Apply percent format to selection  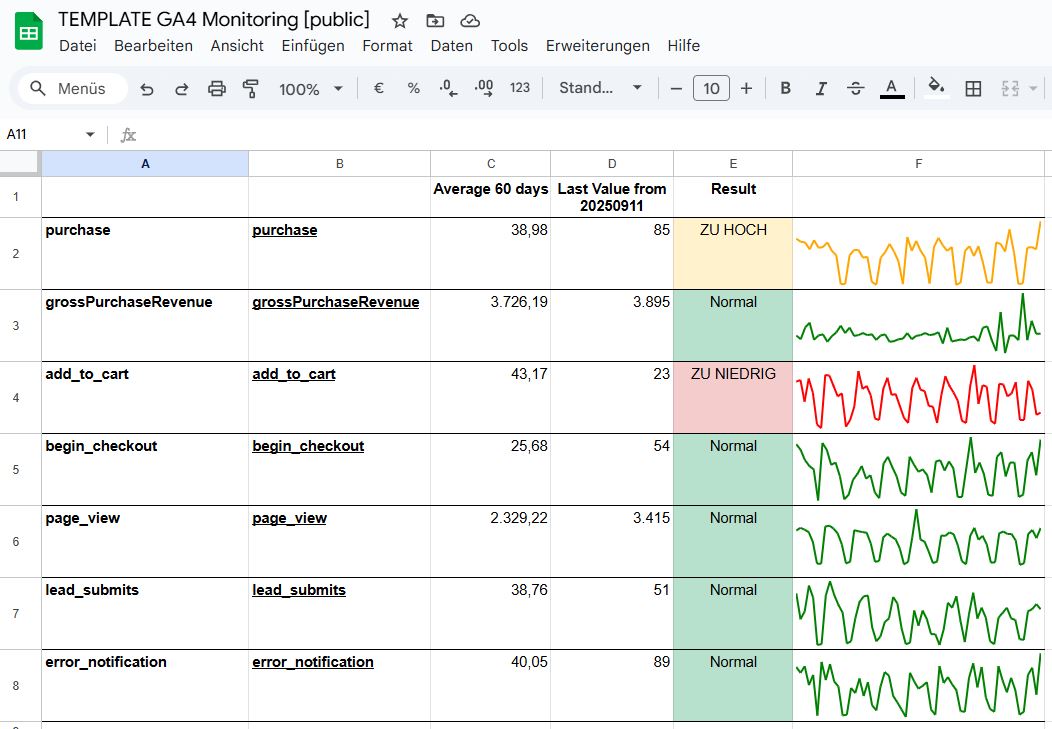(x=413, y=89)
